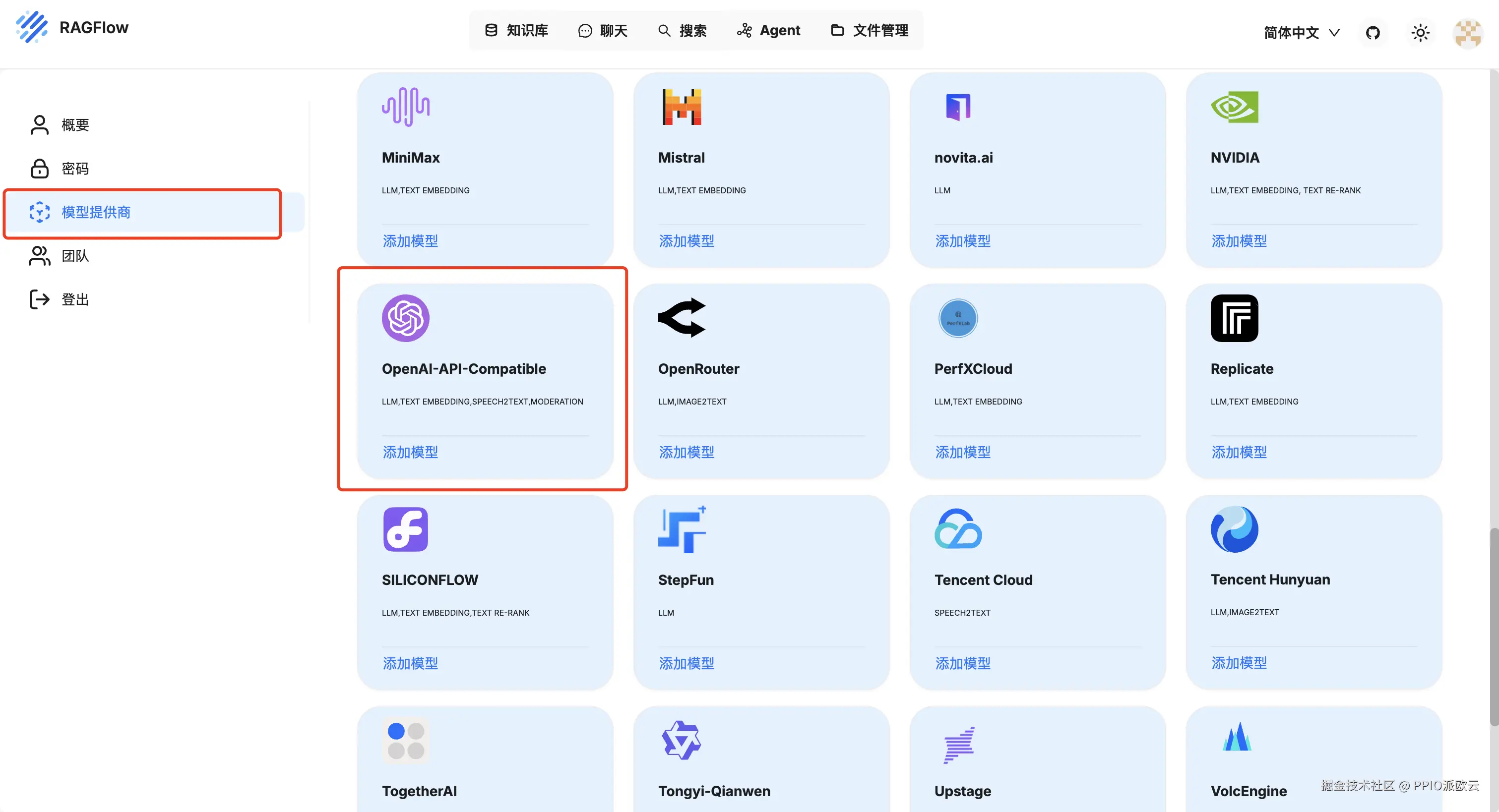This screenshot has height=812, width=1499.
Task: Click the Replicate logo icon
Action: click(x=1234, y=318)
